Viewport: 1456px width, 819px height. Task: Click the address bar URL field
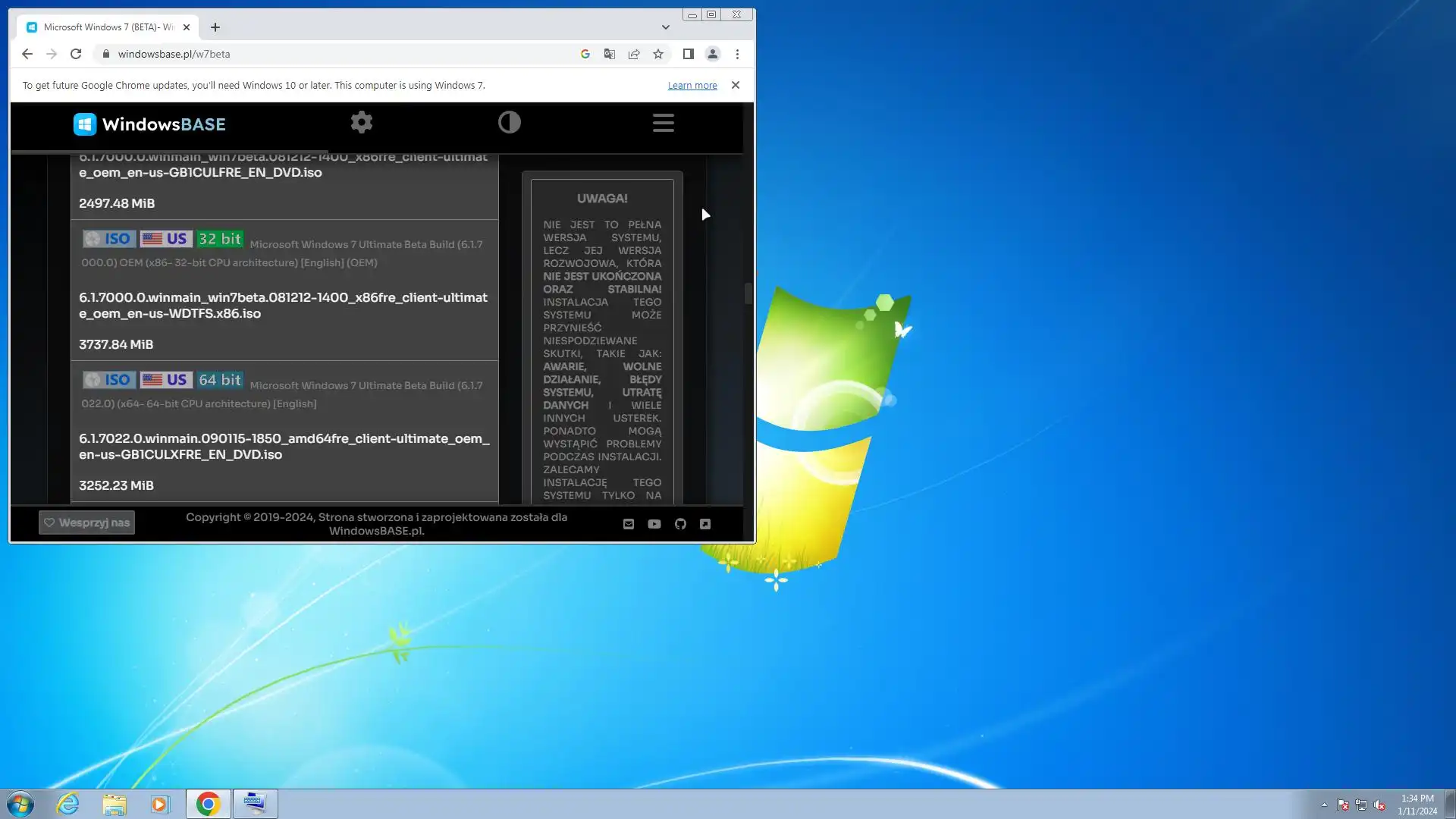pyautogui.click(x=341, y=54)
